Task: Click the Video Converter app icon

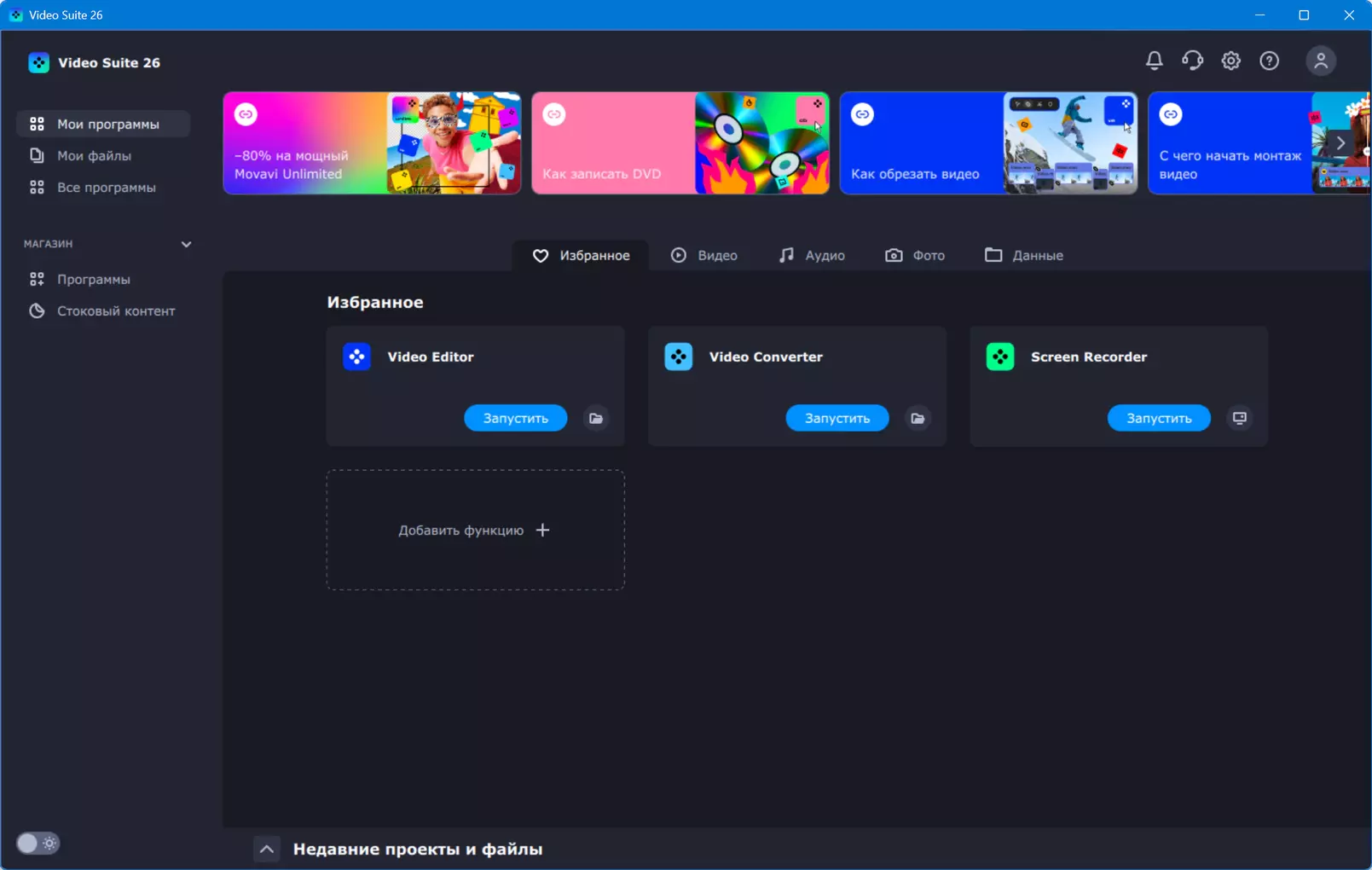Action: coord(679,357)
